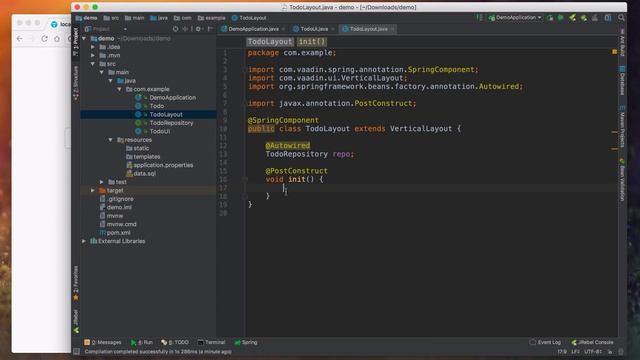Open the Ant Build side tool window
The width and height of the screenshot is (640, 360).
coord(622,42)
